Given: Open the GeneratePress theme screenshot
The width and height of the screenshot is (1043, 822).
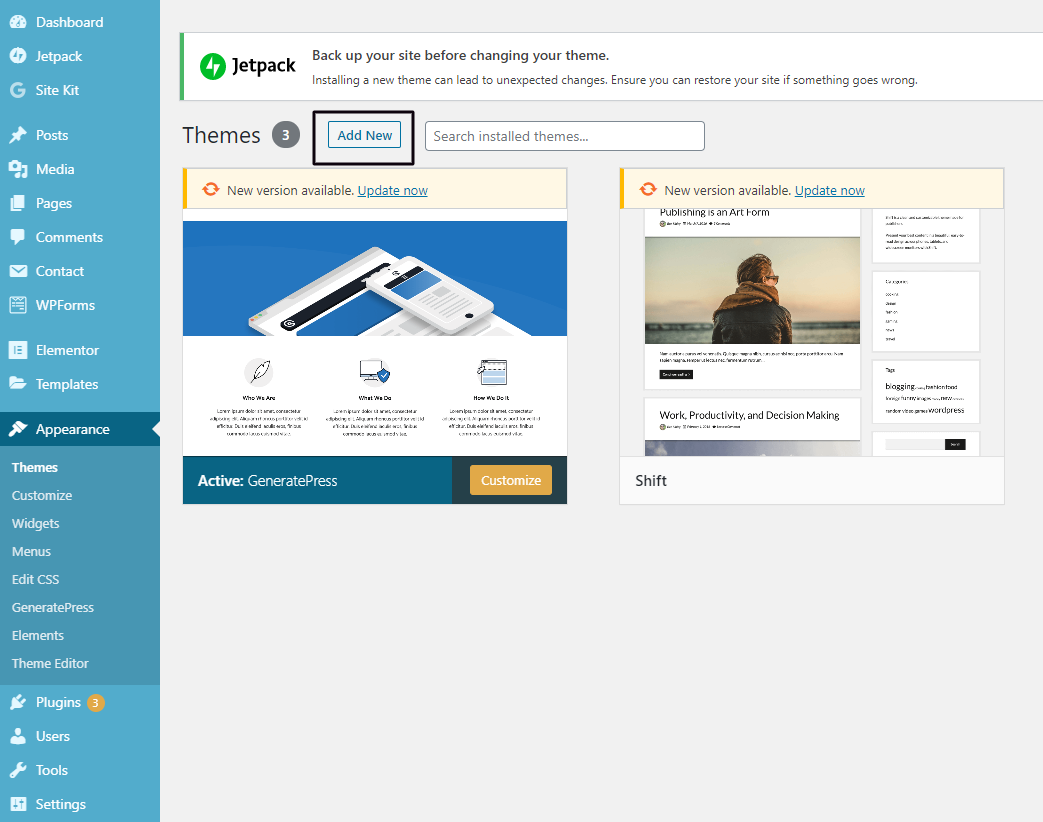Looking at the screenshot, I should (375, 333).
